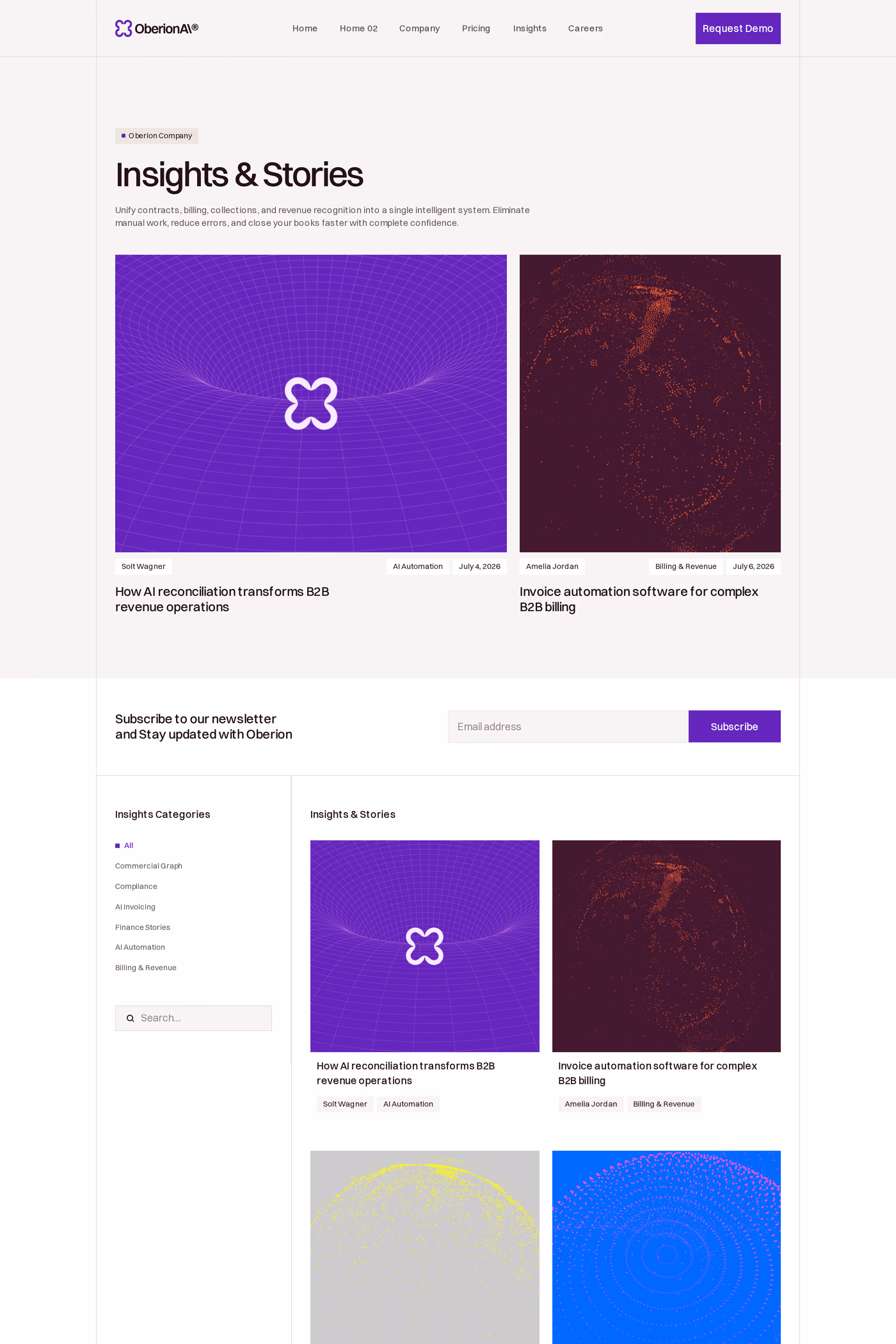This screenshot has width=896, height=1344.
Task: Select Insights in the top navigation
Action: (x=529, y=28)
